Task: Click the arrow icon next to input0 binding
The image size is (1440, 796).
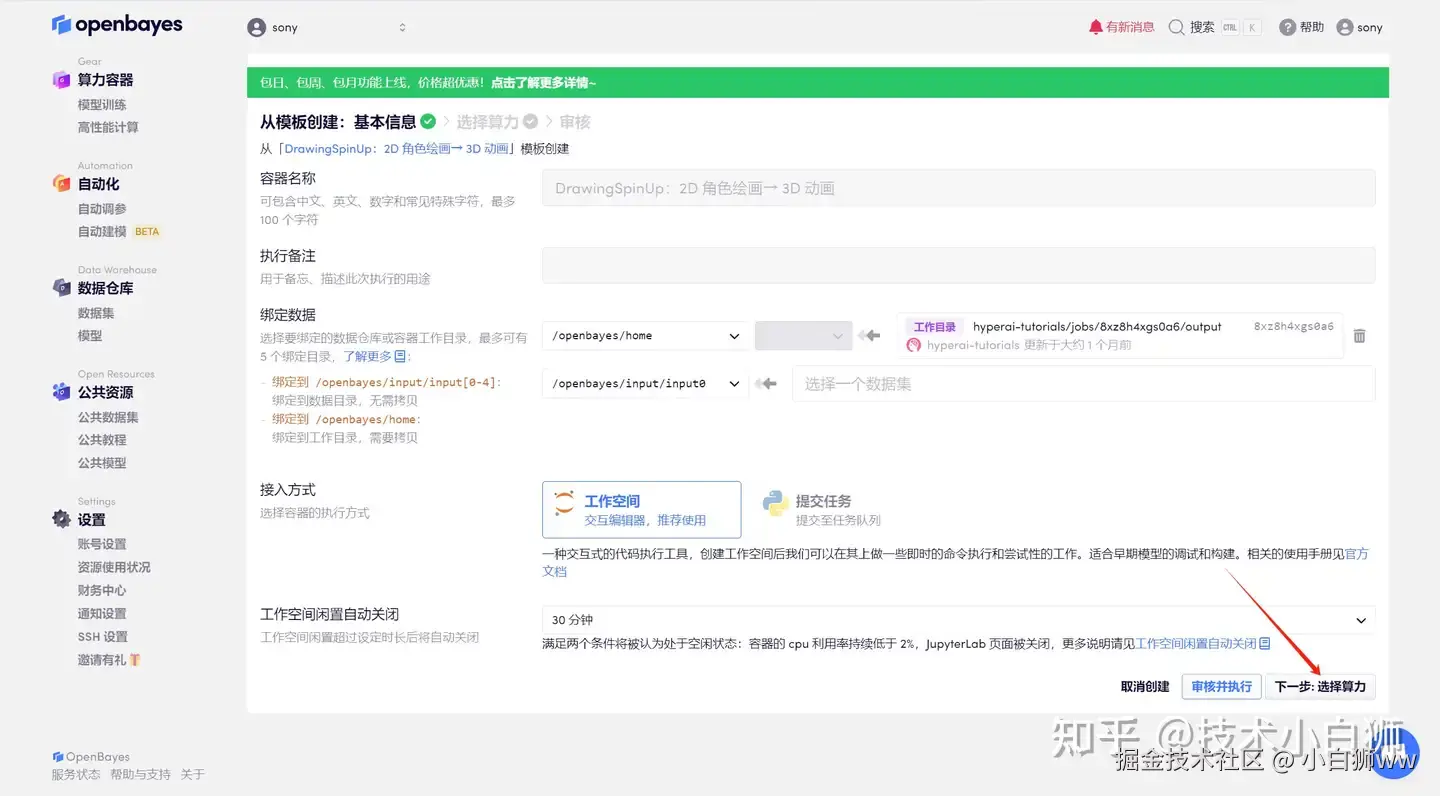Action: (767, 384)
